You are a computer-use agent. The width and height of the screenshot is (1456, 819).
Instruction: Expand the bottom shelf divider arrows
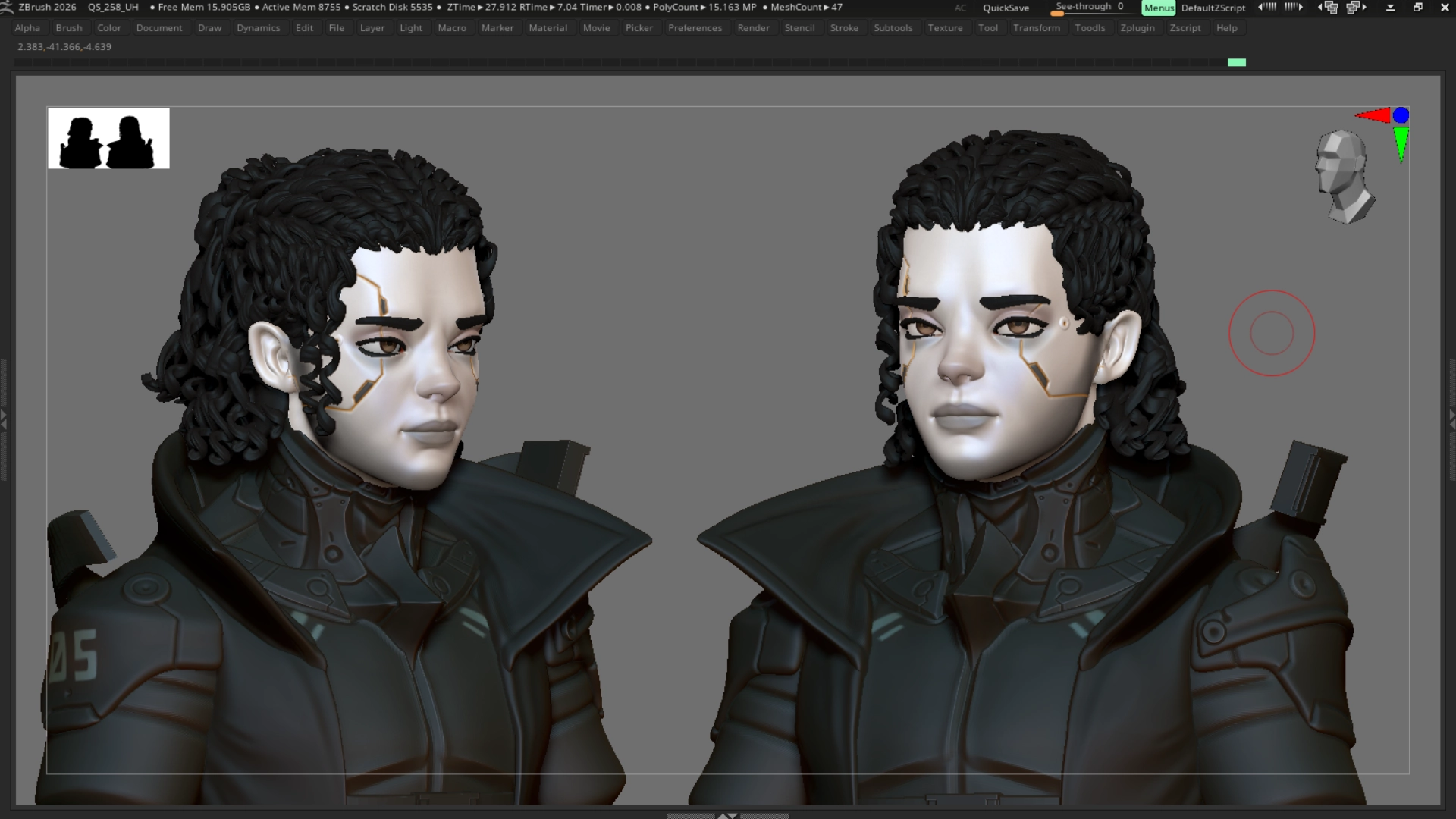pos(727,816)
